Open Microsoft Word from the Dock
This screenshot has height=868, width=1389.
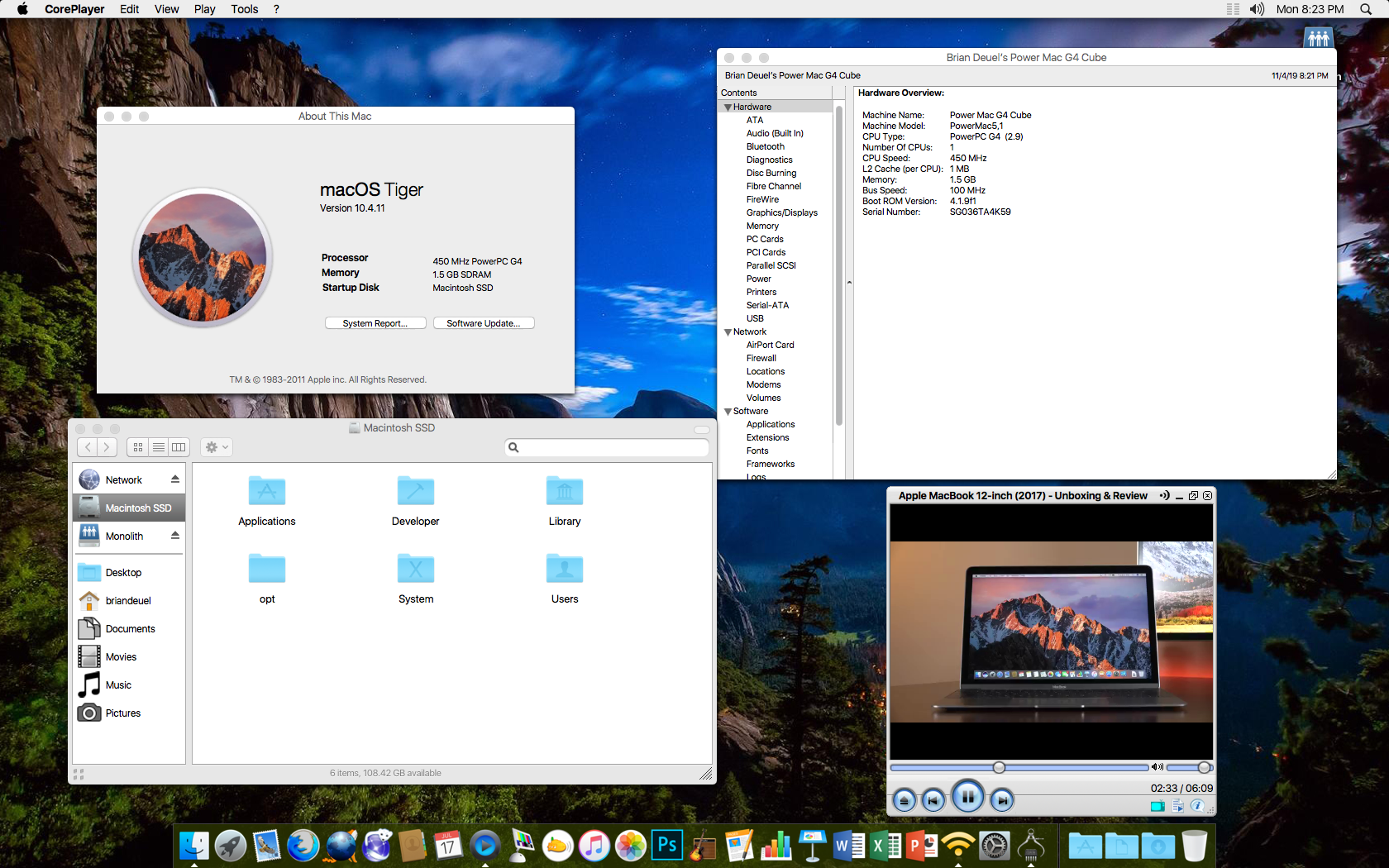[848, 846]
